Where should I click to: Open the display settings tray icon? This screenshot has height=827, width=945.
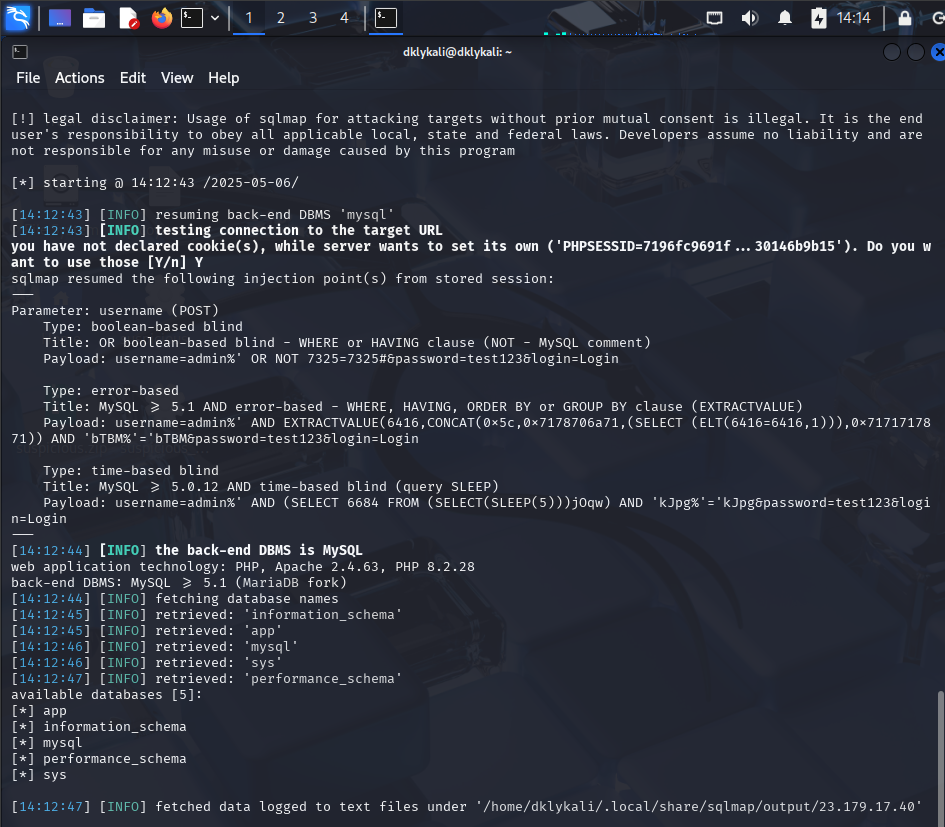click(714, 18)
